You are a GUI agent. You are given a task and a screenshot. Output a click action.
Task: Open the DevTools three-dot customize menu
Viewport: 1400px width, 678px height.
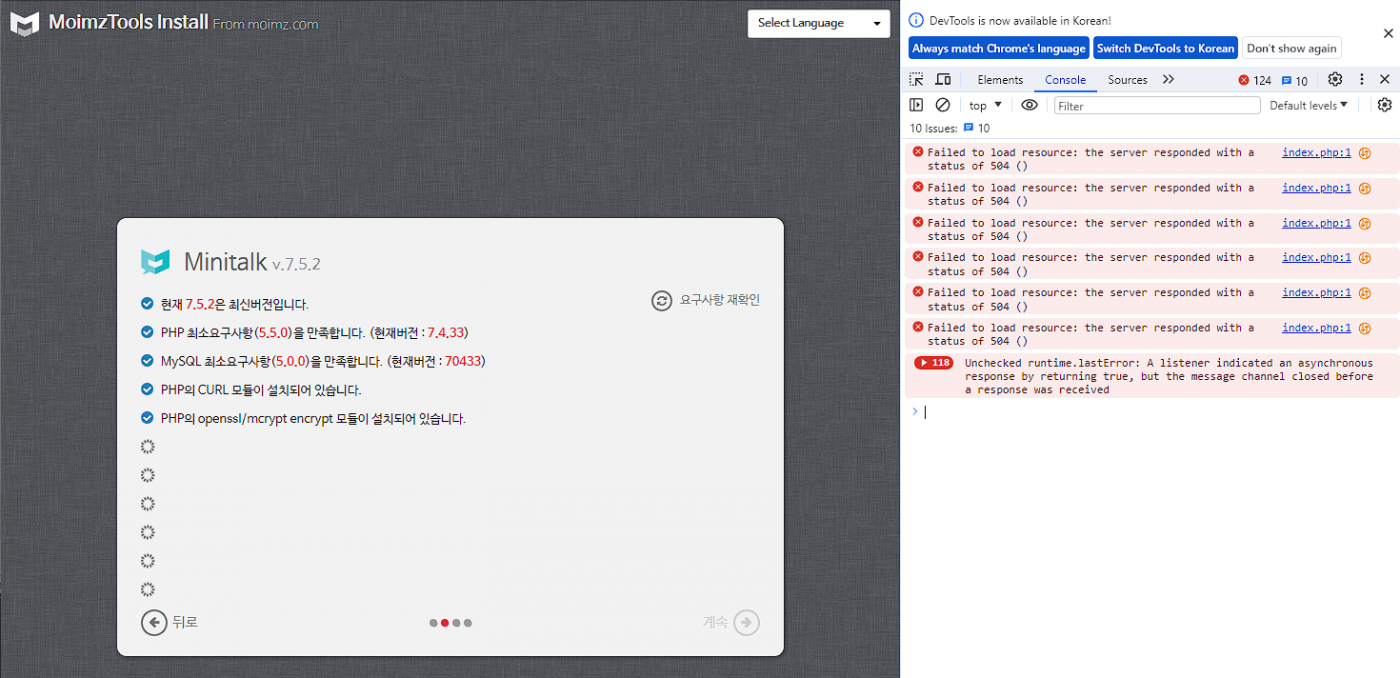(1361, 80)
